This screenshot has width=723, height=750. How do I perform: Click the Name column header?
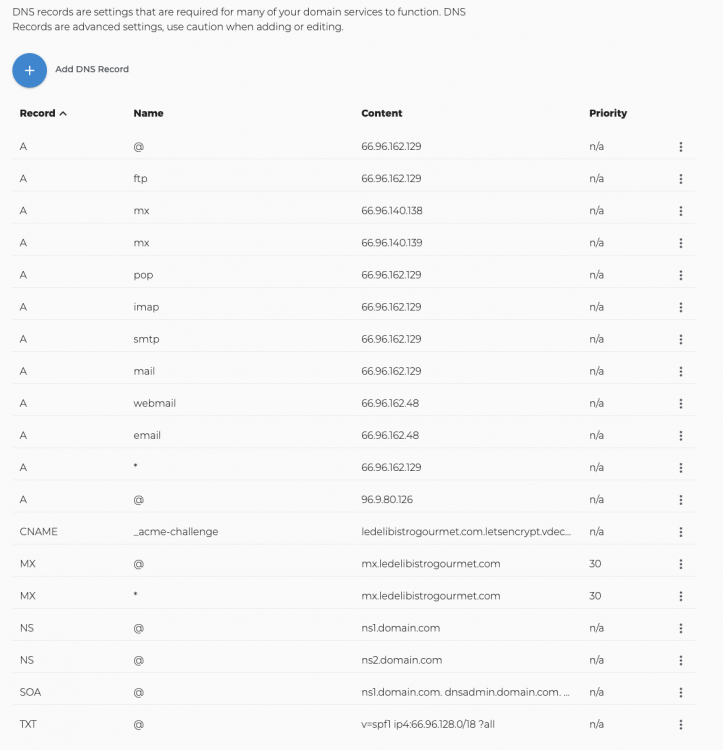[x=148, y=114]
